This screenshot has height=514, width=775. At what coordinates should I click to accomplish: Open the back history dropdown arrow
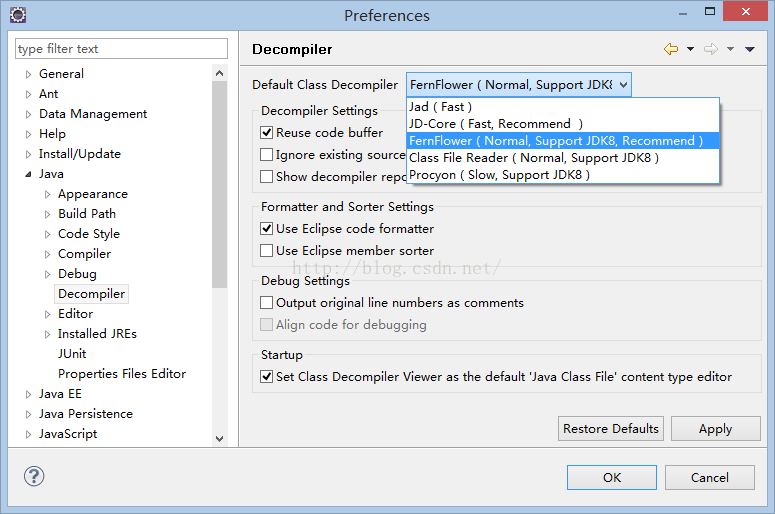[x=690, y=49]
